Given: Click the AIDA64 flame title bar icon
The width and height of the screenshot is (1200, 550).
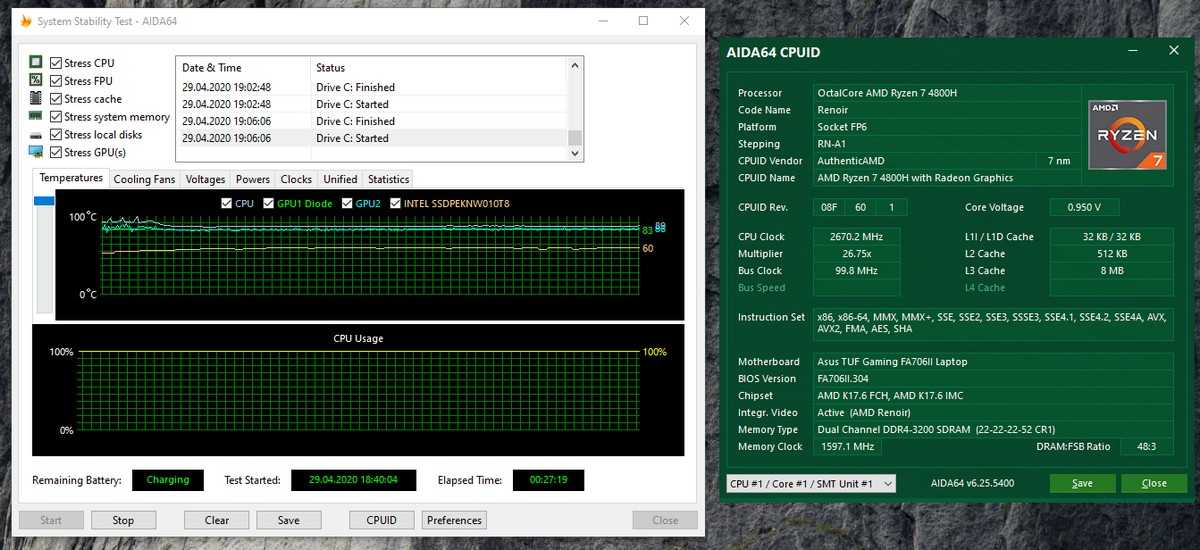Looking at the screenshot, I should click(26, 21).
